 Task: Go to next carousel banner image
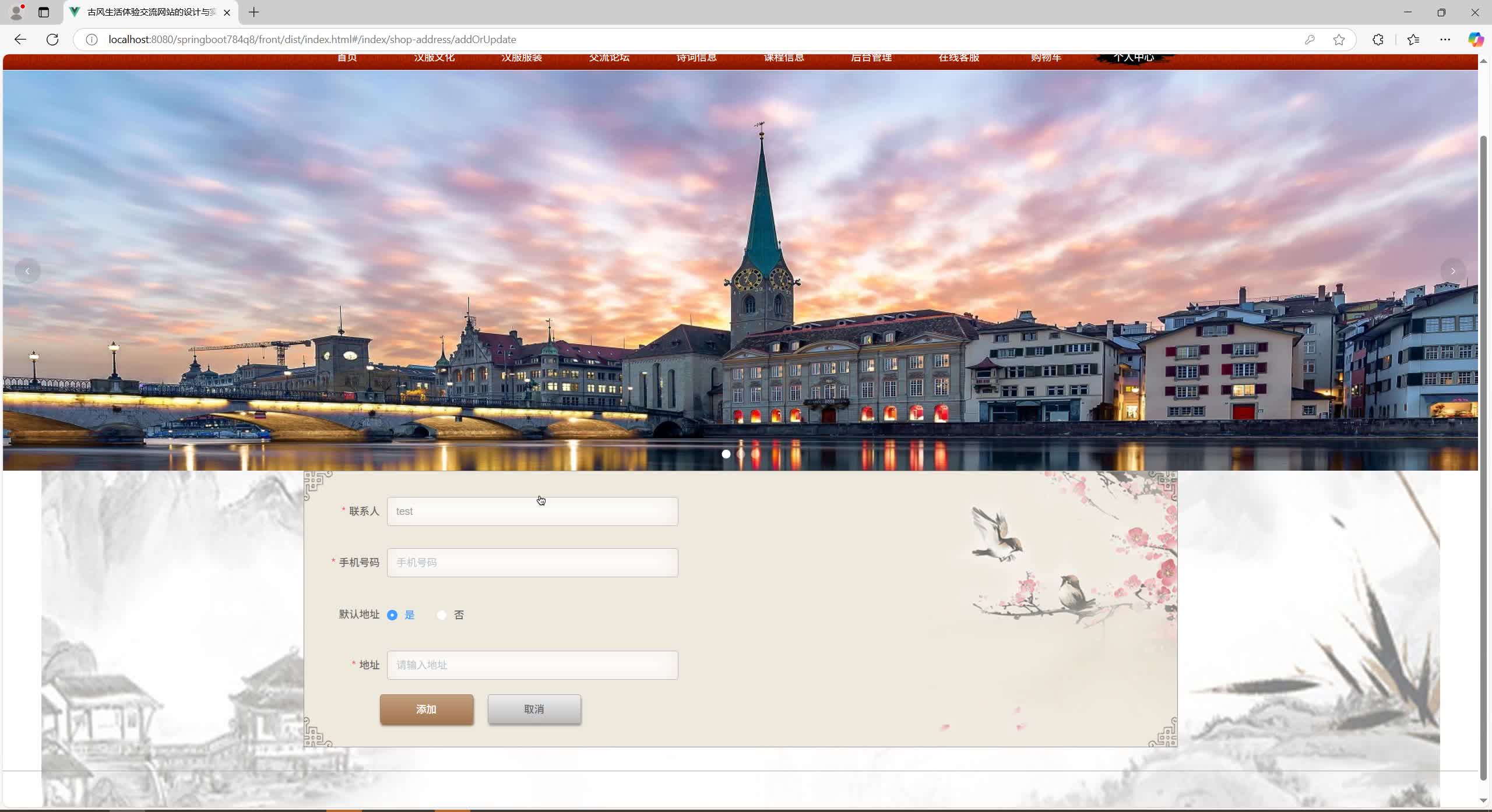[x=1452, y=271]
